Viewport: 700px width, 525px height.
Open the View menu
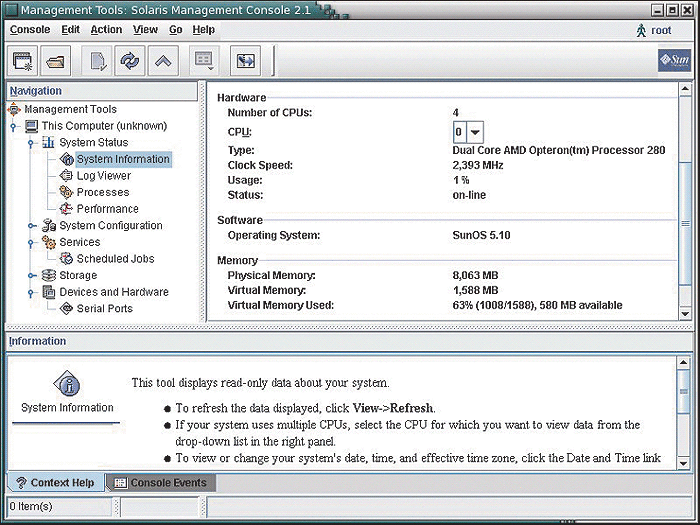(145, 30)
